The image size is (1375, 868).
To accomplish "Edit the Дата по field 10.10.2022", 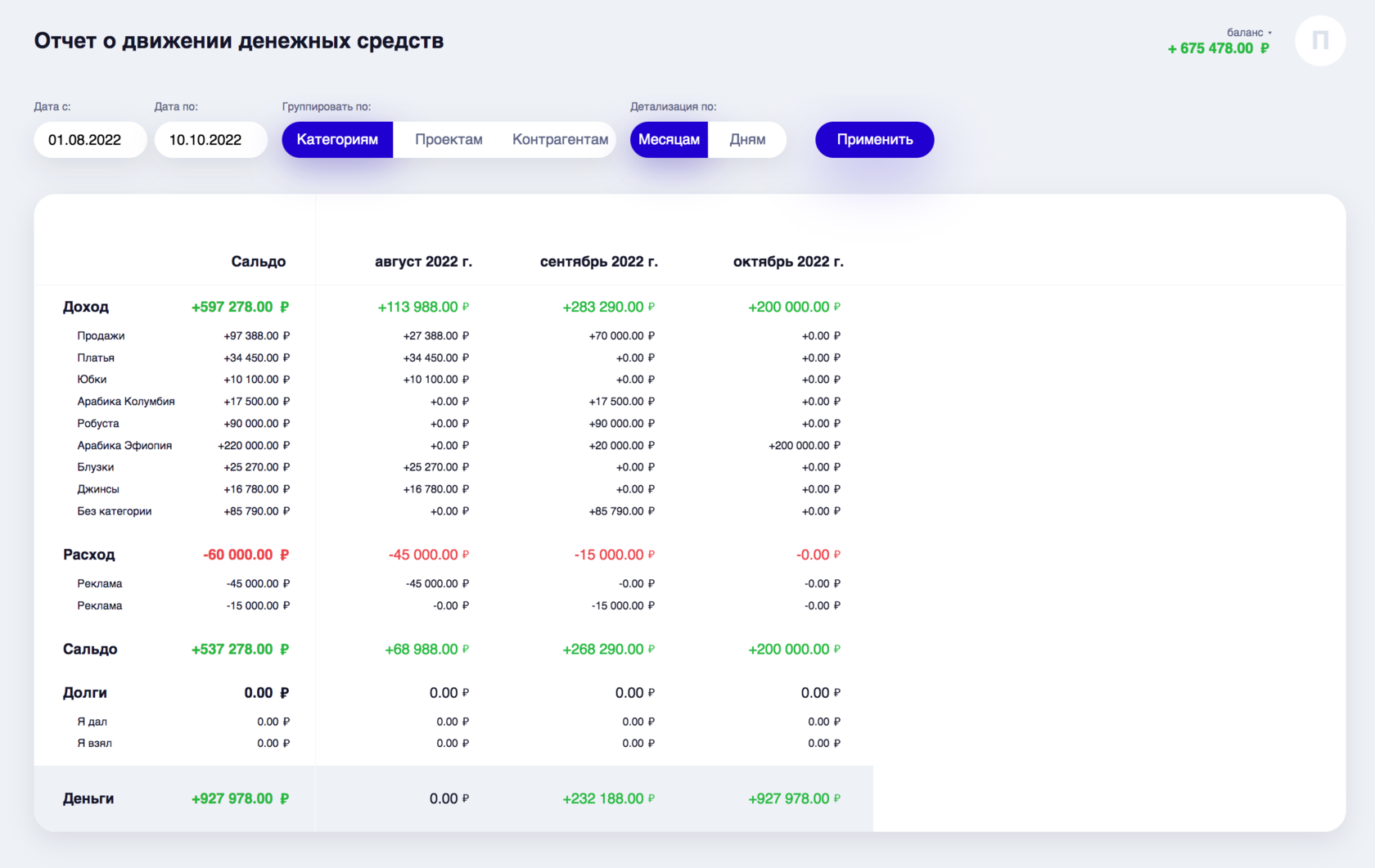I will tap(210, 140).
